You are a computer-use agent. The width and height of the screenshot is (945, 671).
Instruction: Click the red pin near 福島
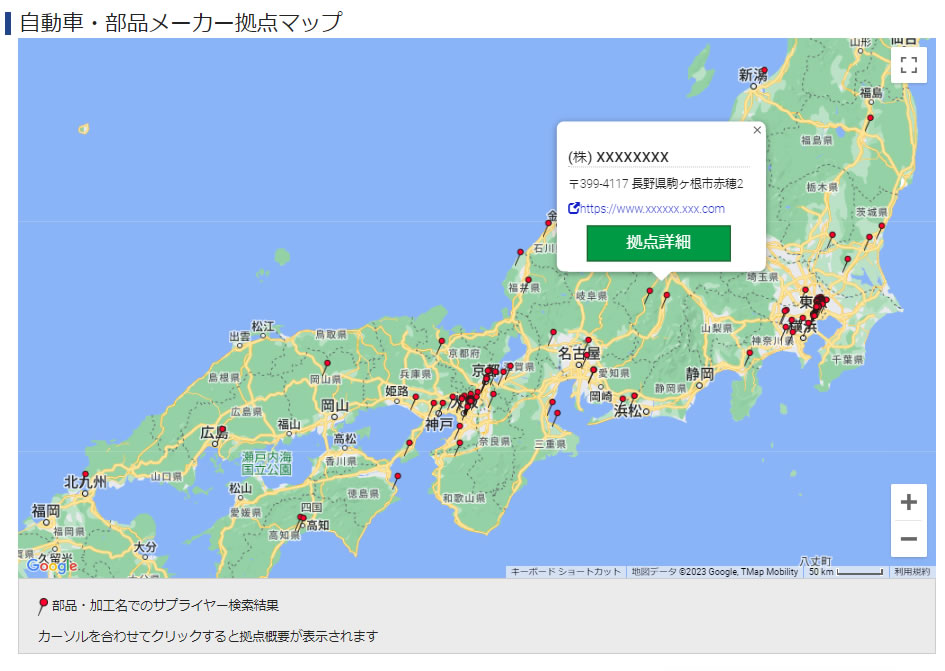(870, 118)
